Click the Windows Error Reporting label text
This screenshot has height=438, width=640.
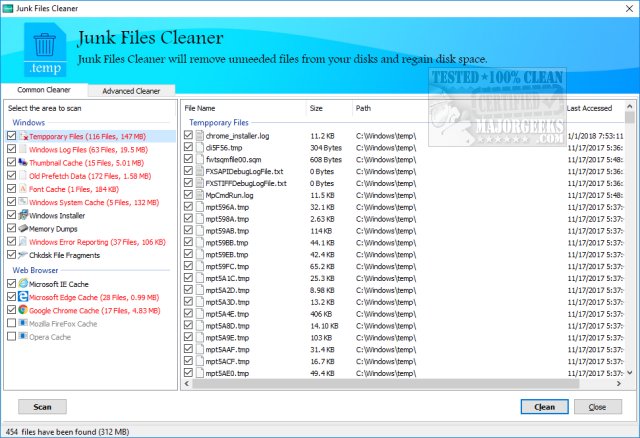(97, 242)
